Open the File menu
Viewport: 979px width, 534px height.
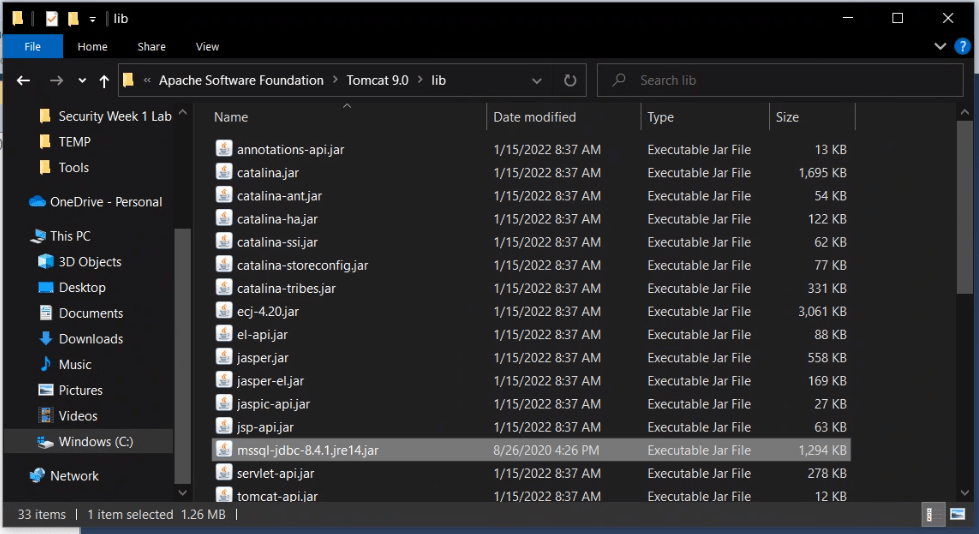click(x=32, y=46)
